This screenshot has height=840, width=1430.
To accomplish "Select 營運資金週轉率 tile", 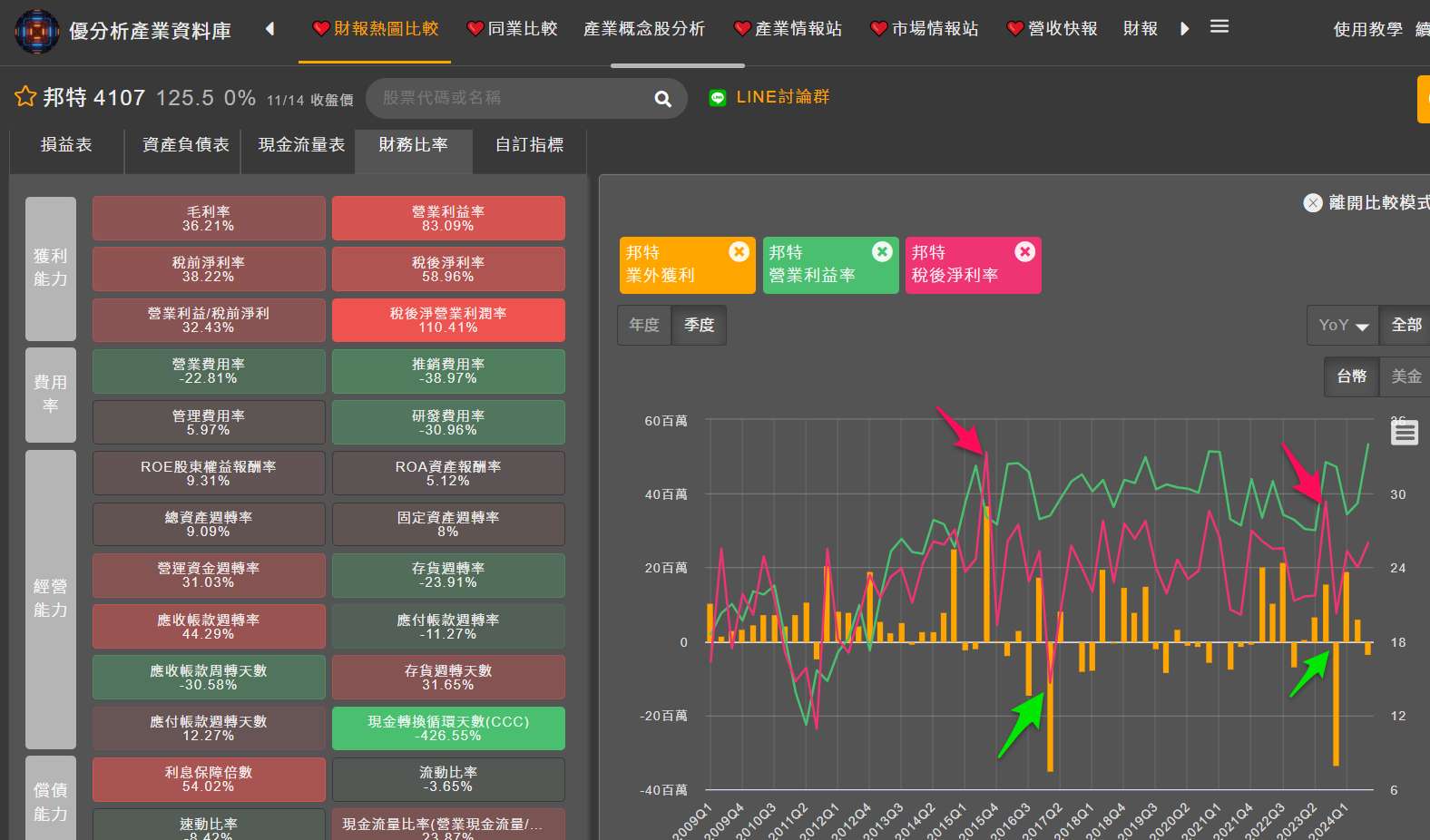I will [x=209, y=575].
